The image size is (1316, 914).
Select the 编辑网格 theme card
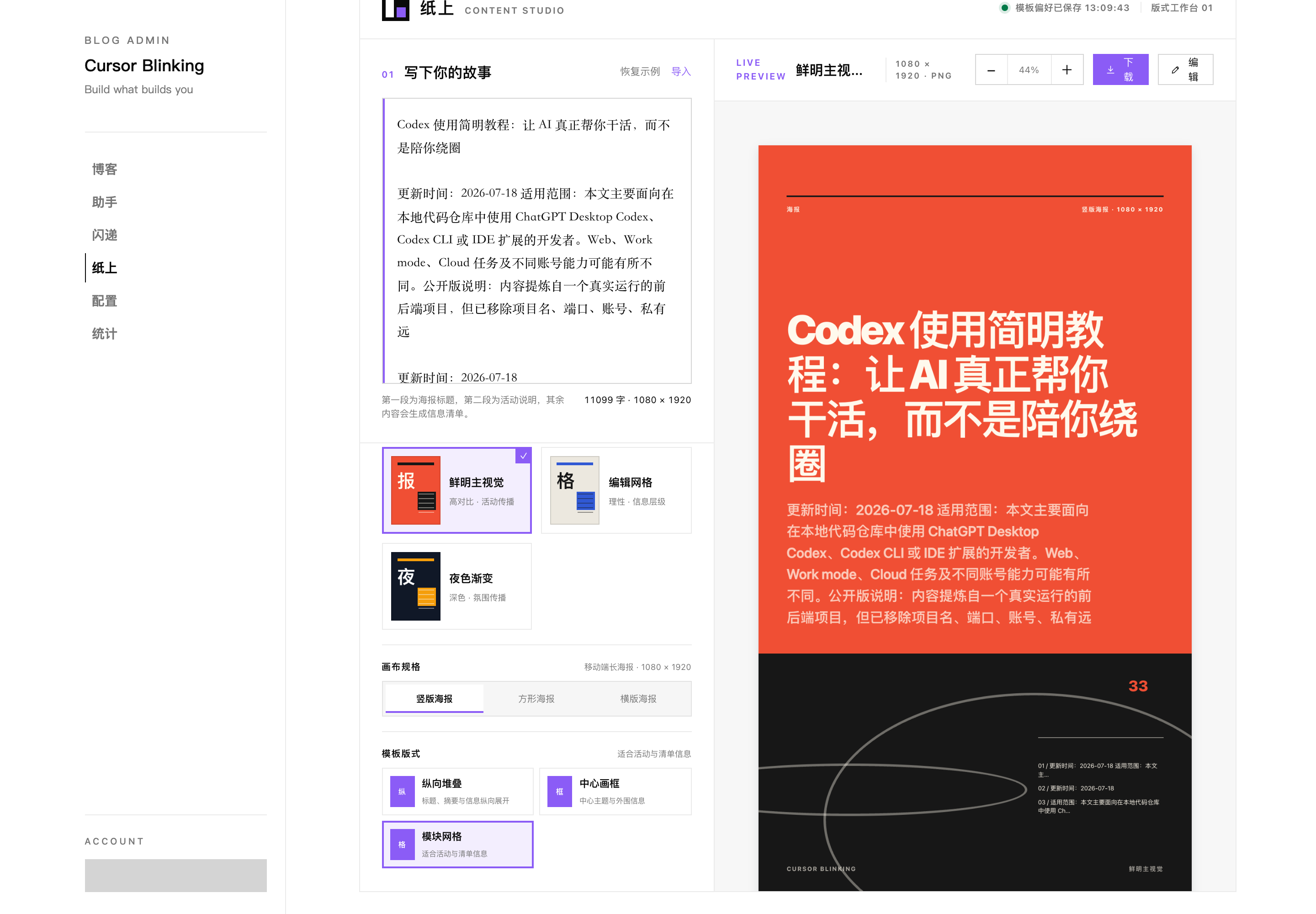[616, 490]
